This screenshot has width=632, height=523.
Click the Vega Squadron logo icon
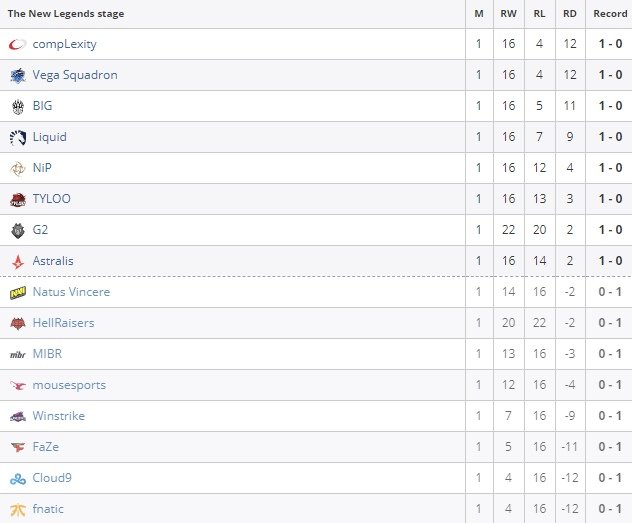click(x=18, y=75)
